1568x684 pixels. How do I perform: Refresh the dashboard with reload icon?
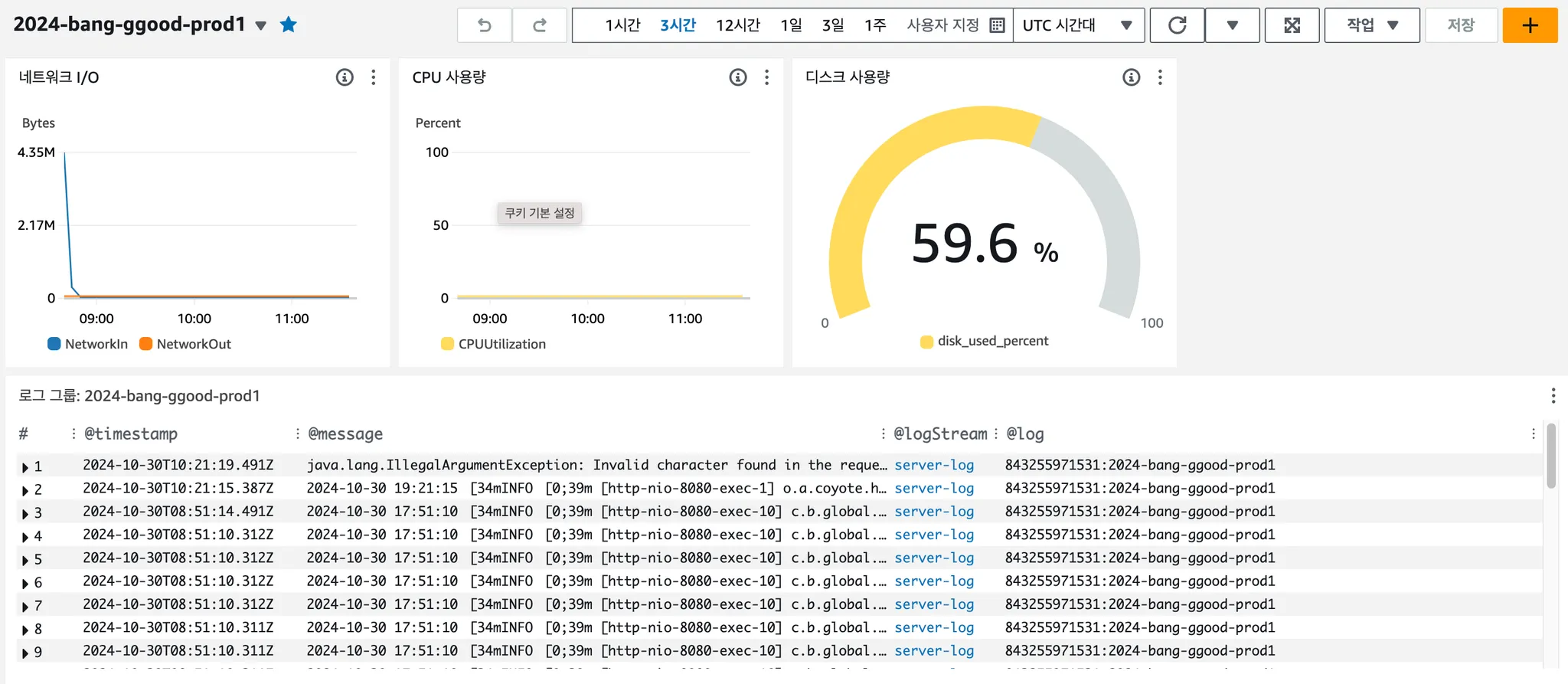(1178, 25)
